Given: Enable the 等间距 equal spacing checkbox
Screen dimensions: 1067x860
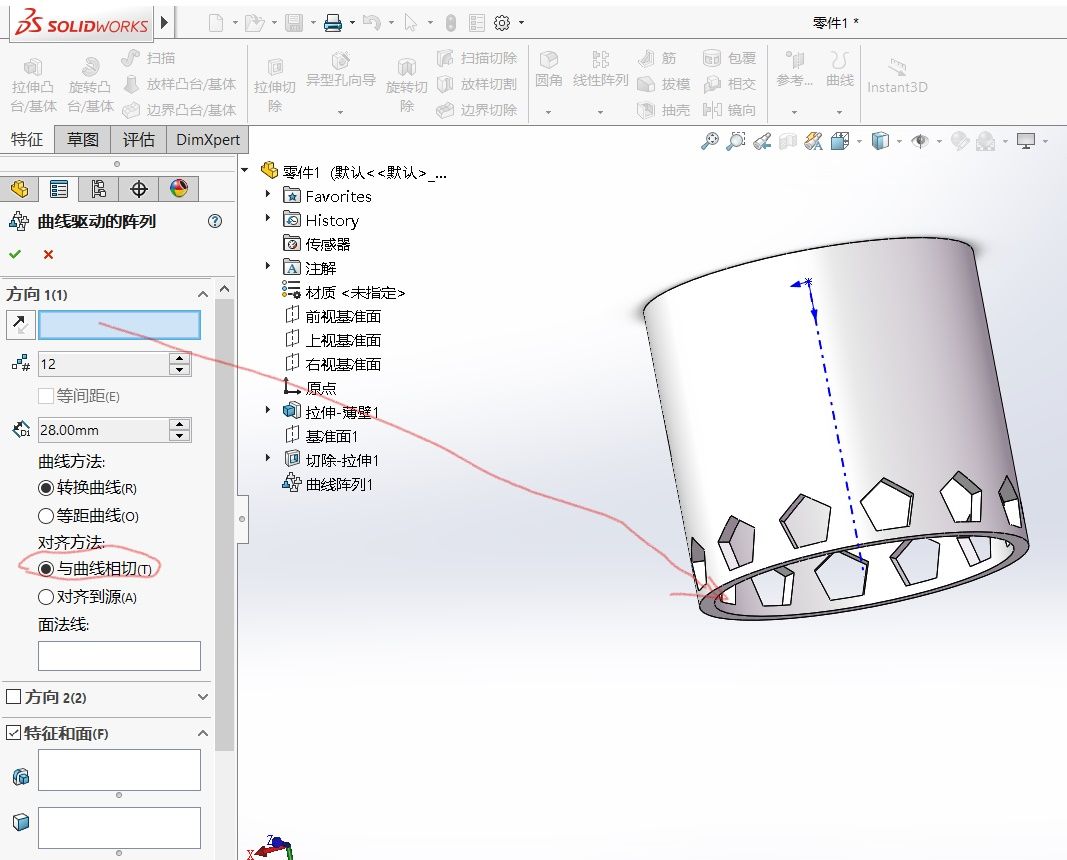Looking at the screenshot, I should coord(46,396).
